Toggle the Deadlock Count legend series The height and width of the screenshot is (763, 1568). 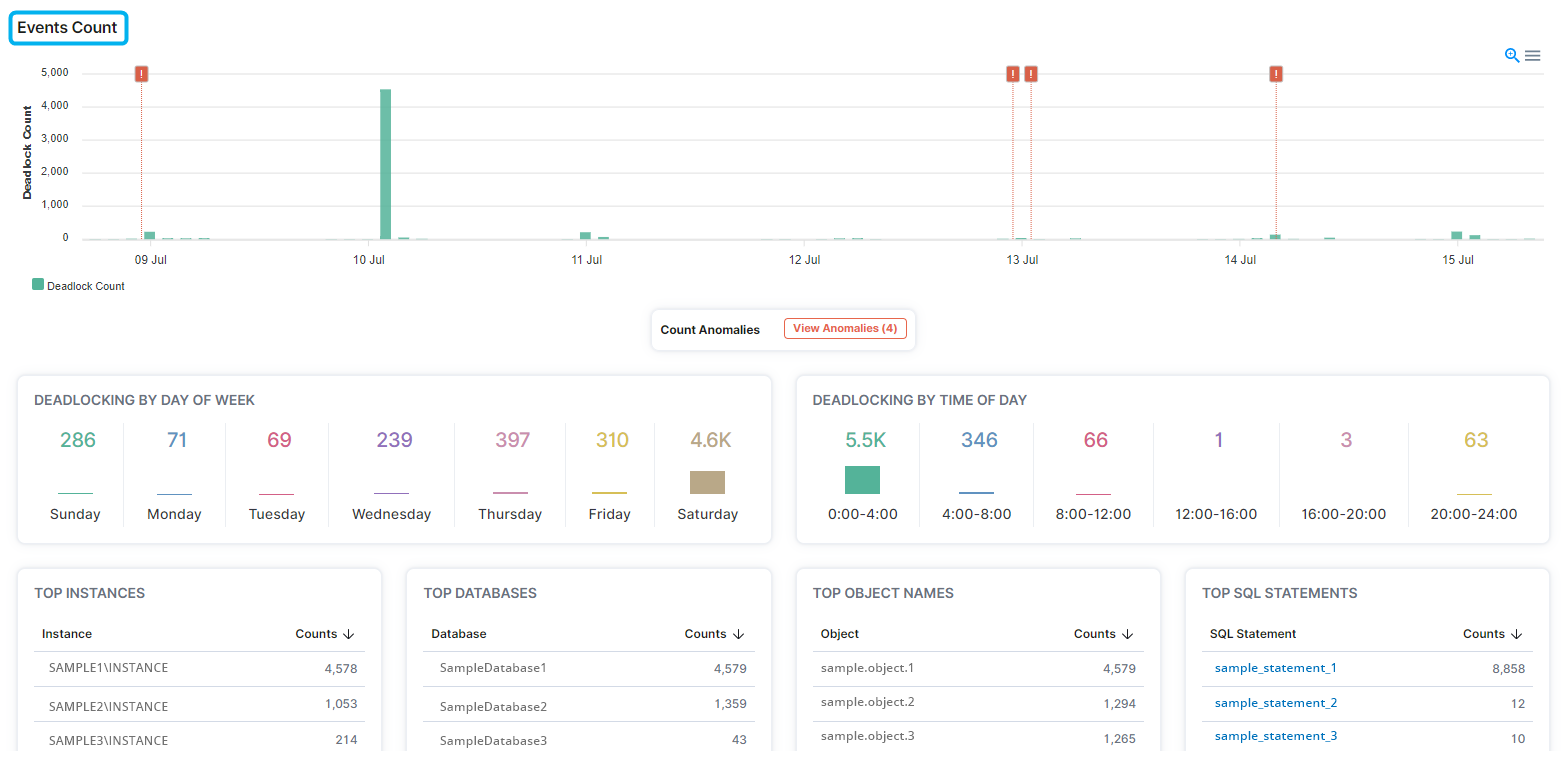click(x=79, y=286)
